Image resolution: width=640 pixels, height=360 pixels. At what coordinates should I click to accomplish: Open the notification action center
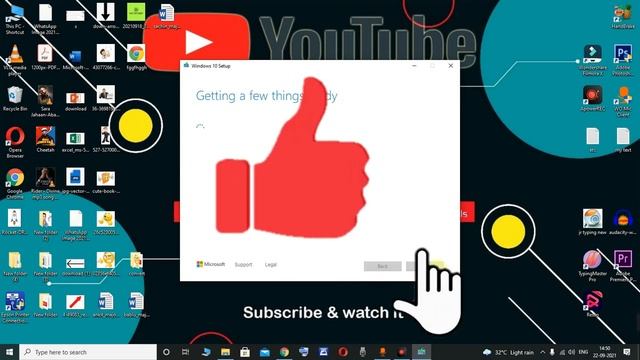tap(627, 352)
